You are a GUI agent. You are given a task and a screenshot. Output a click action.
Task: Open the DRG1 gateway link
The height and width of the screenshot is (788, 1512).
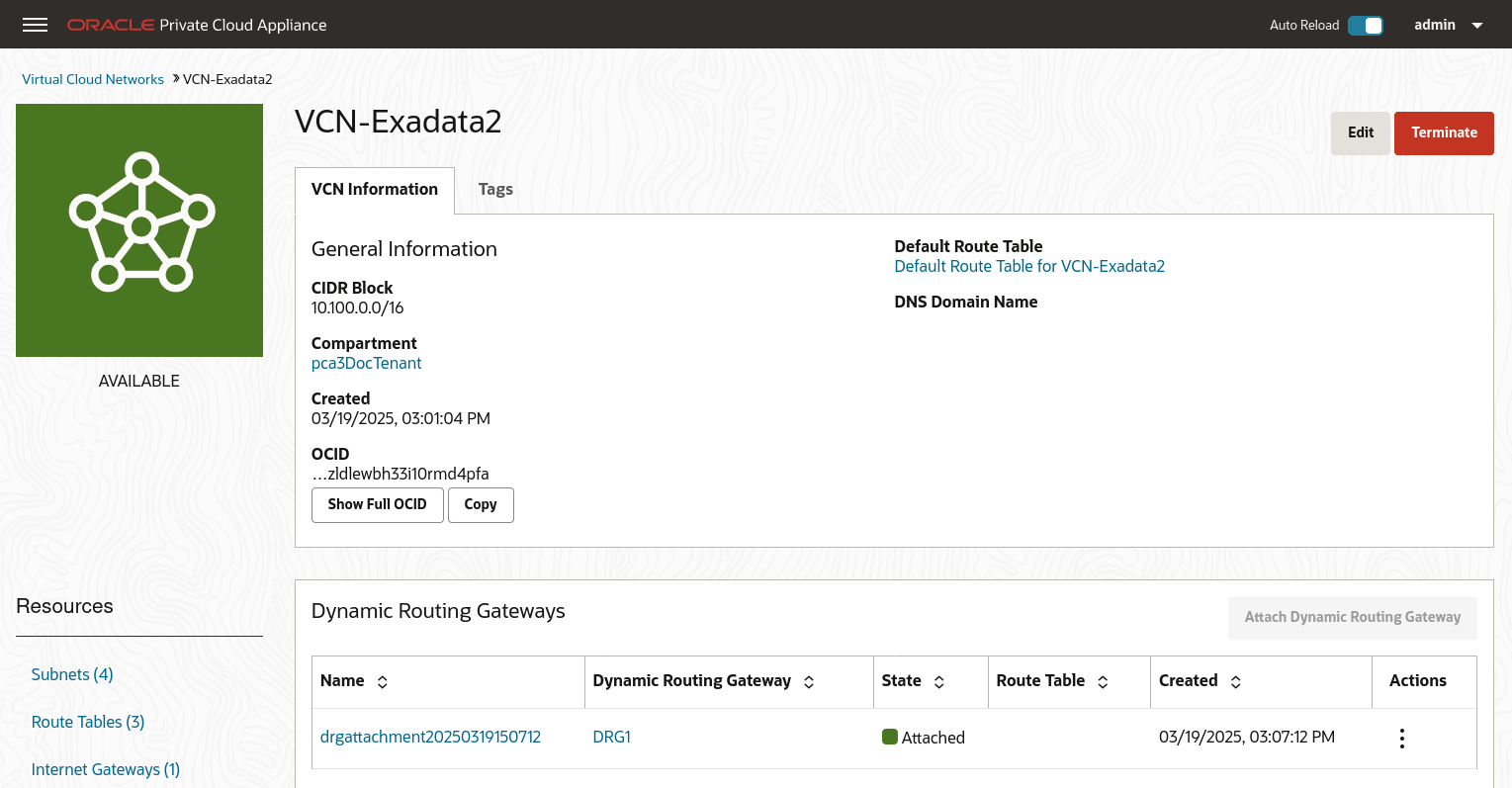[611, 737]
